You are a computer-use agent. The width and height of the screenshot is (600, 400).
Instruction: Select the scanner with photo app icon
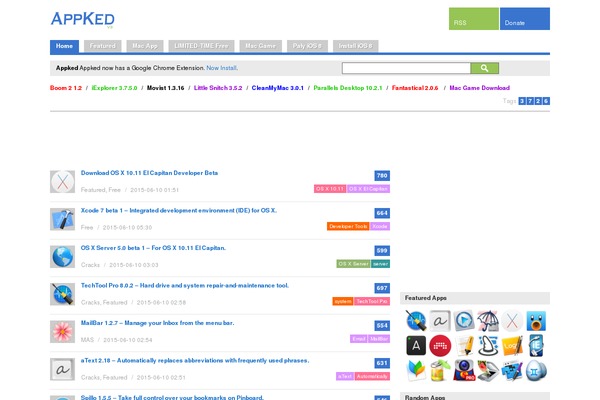[x=488, y=371]
